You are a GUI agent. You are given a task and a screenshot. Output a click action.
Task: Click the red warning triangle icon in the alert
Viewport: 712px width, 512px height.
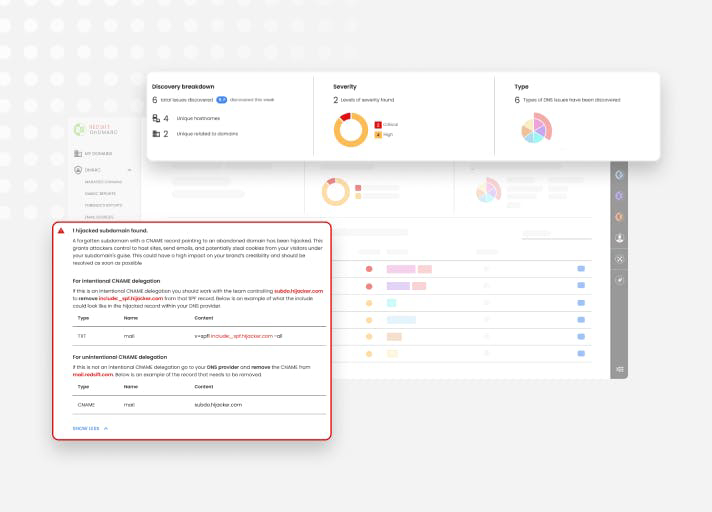point(61,231)
